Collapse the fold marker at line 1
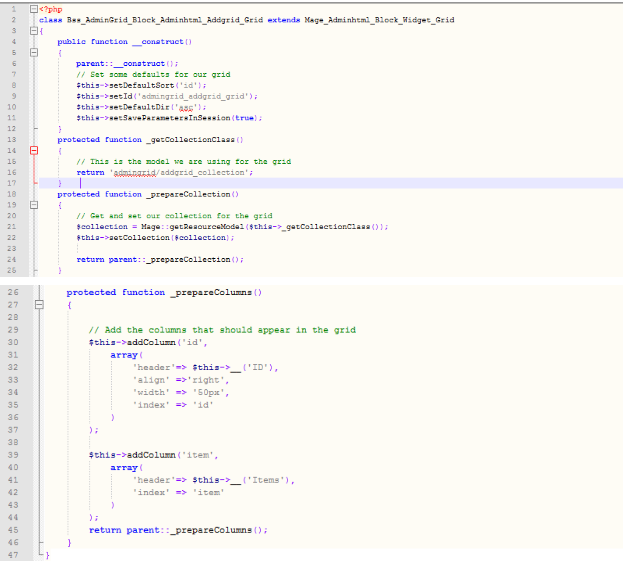Viewport: 627px width, 565px height. (x=34, y=9)
